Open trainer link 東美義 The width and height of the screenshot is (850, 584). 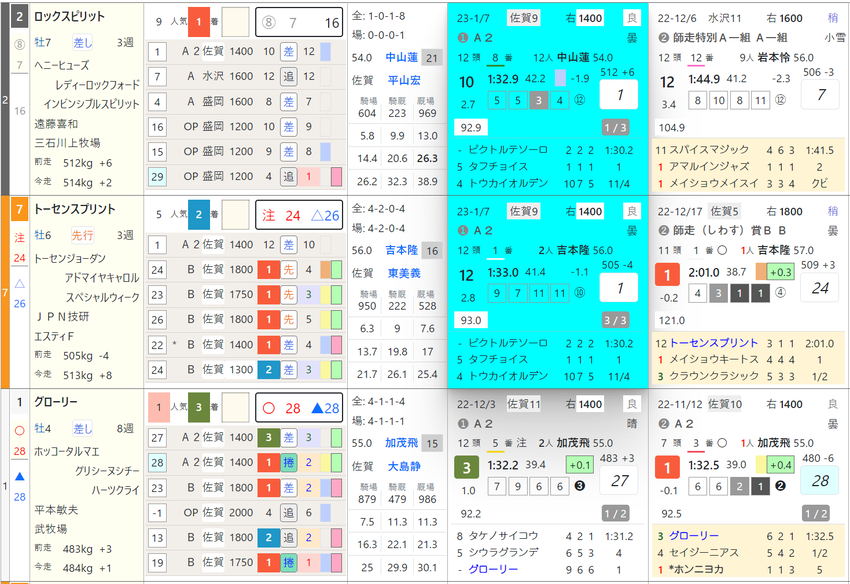(x=404, y=273)
